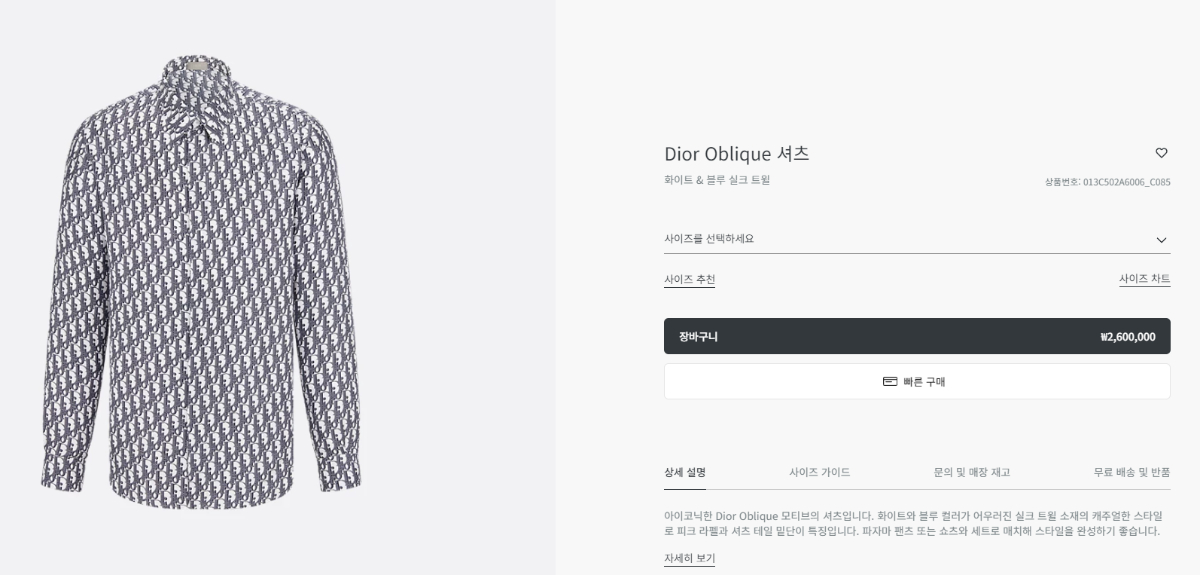Click the 빠른 구매 quick purchase button

click(x=917, y=381)
